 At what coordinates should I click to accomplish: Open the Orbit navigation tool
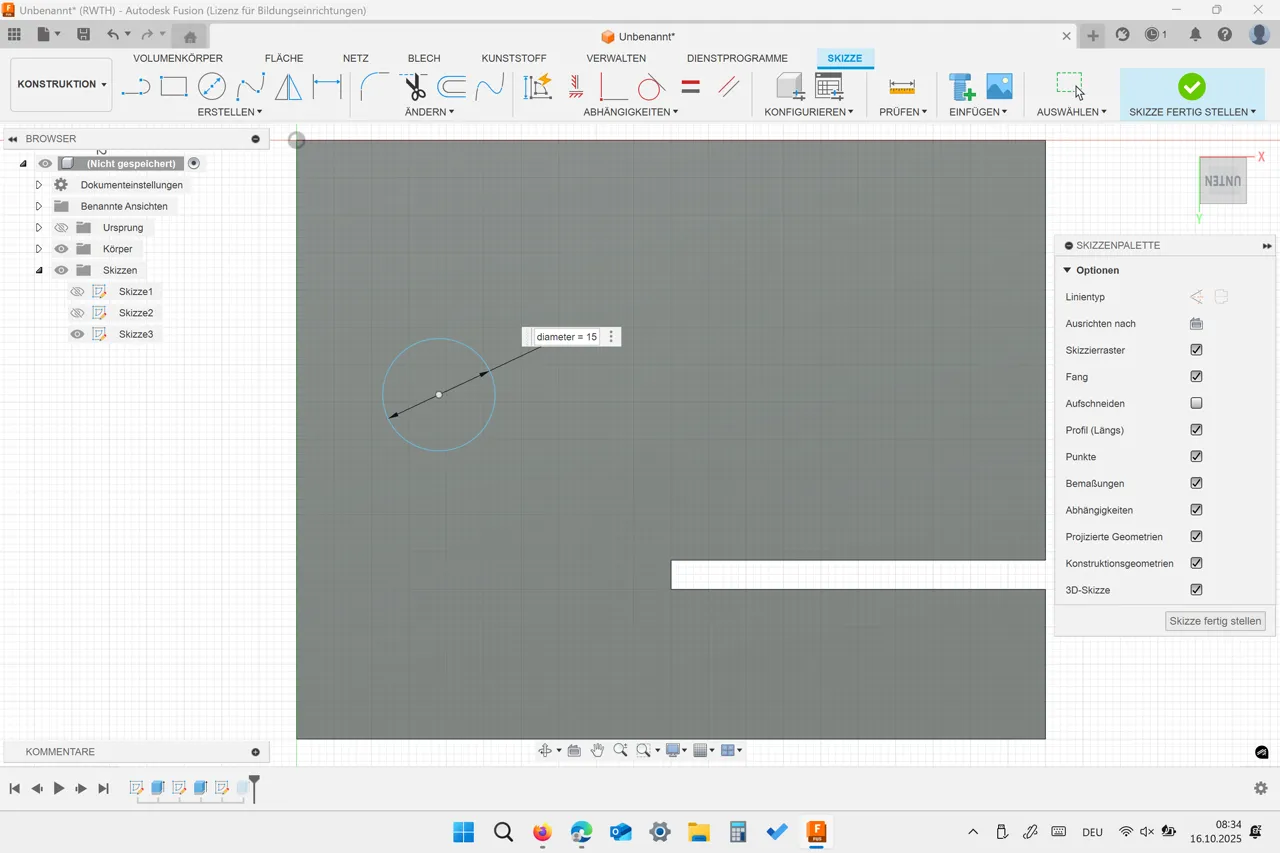click(545, 750)
